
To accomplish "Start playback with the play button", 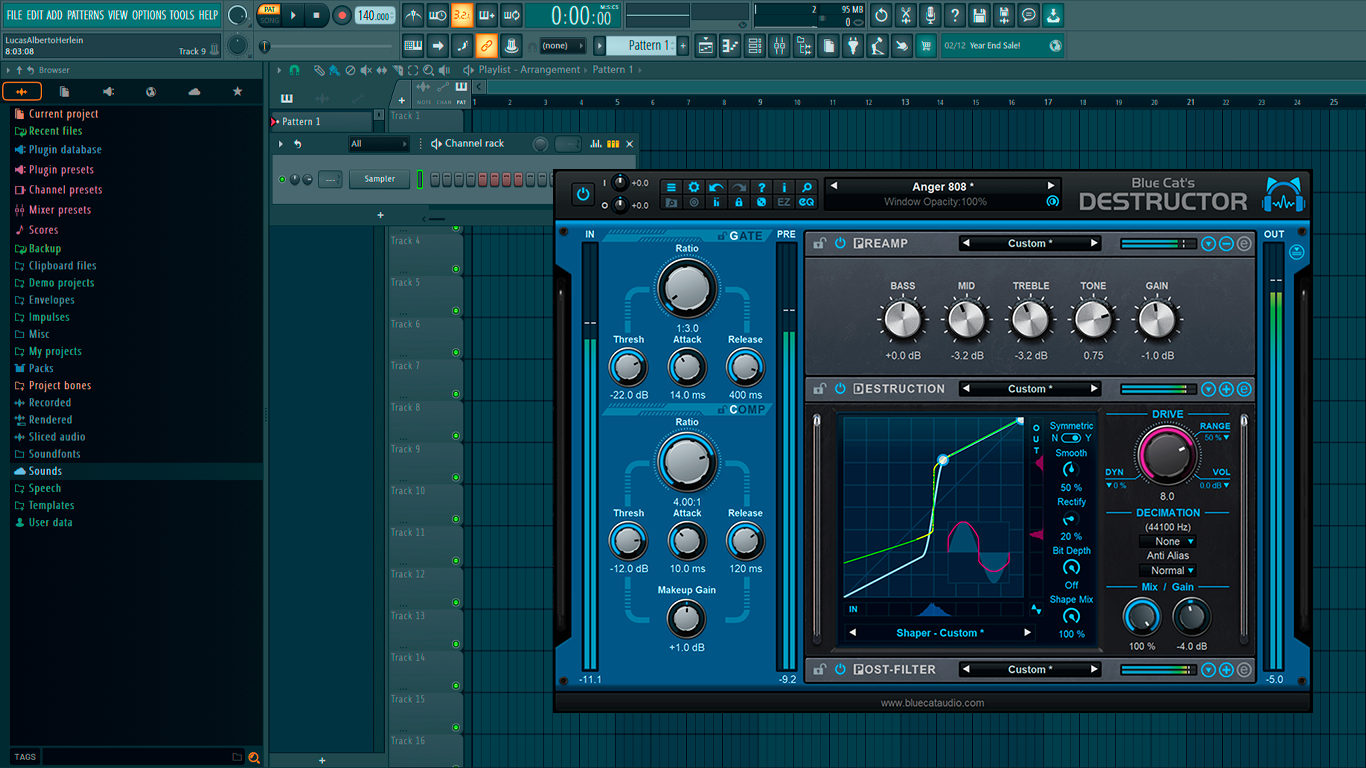I will [293, 15].
